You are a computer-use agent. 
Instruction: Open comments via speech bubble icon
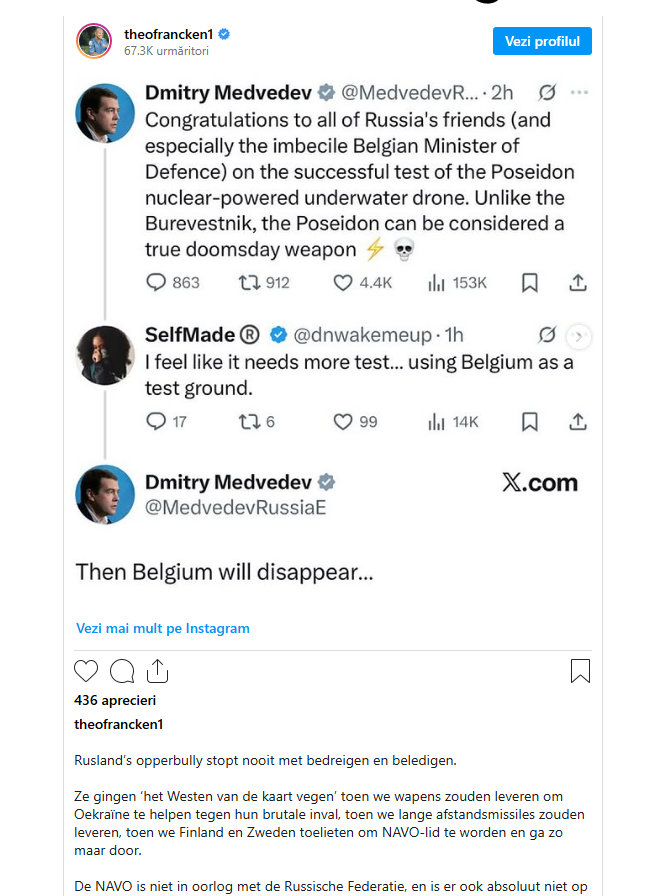[122, 670]
